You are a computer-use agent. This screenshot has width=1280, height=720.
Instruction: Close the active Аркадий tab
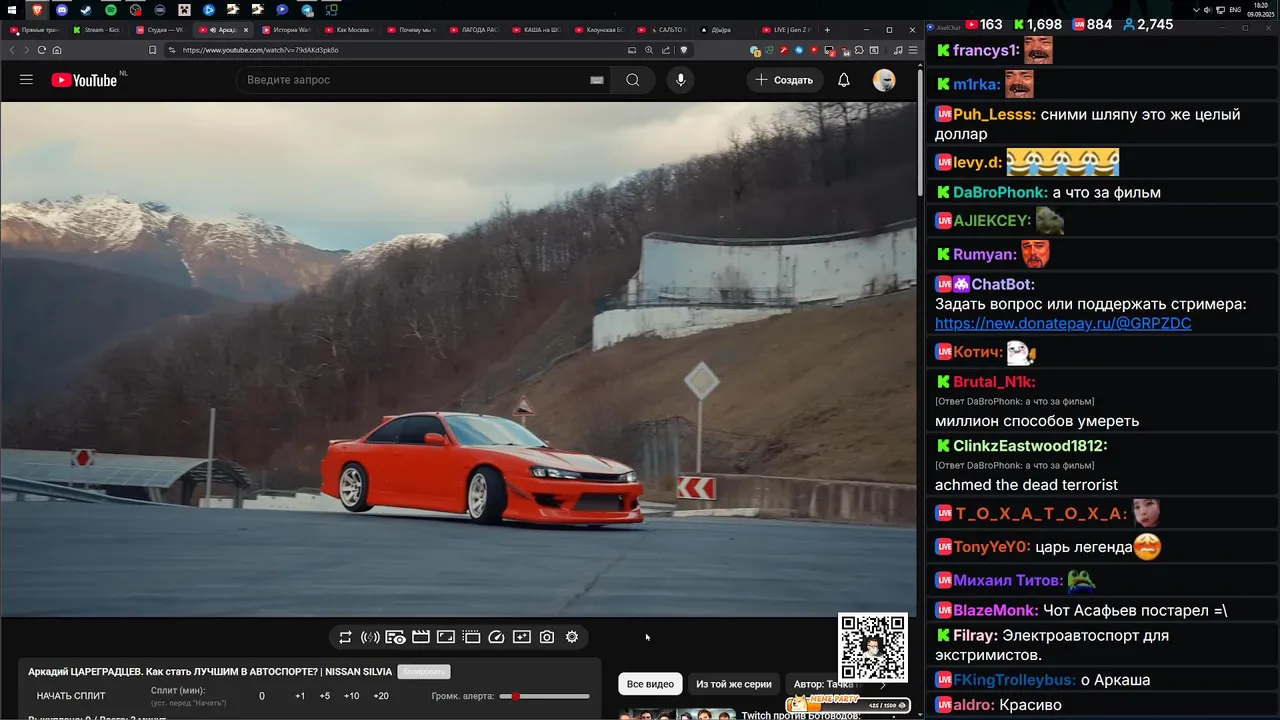click(246, 30)
